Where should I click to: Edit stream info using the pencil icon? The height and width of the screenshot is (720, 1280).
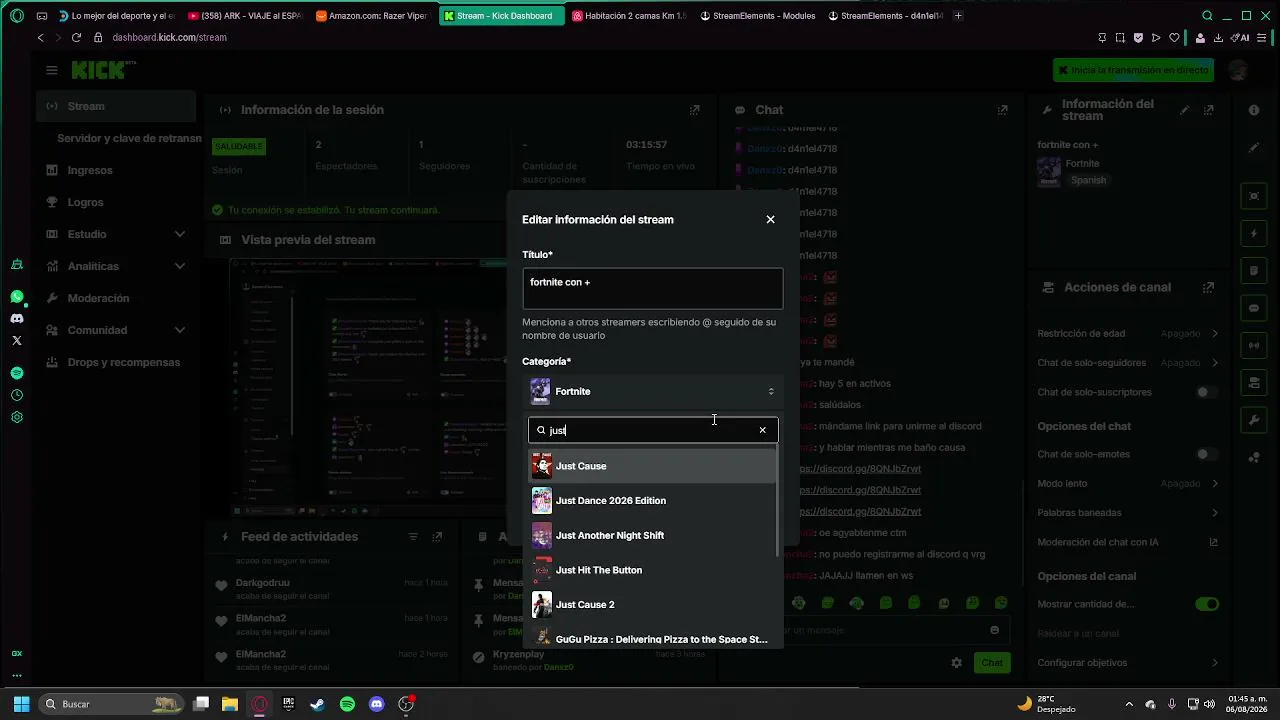1185,110
